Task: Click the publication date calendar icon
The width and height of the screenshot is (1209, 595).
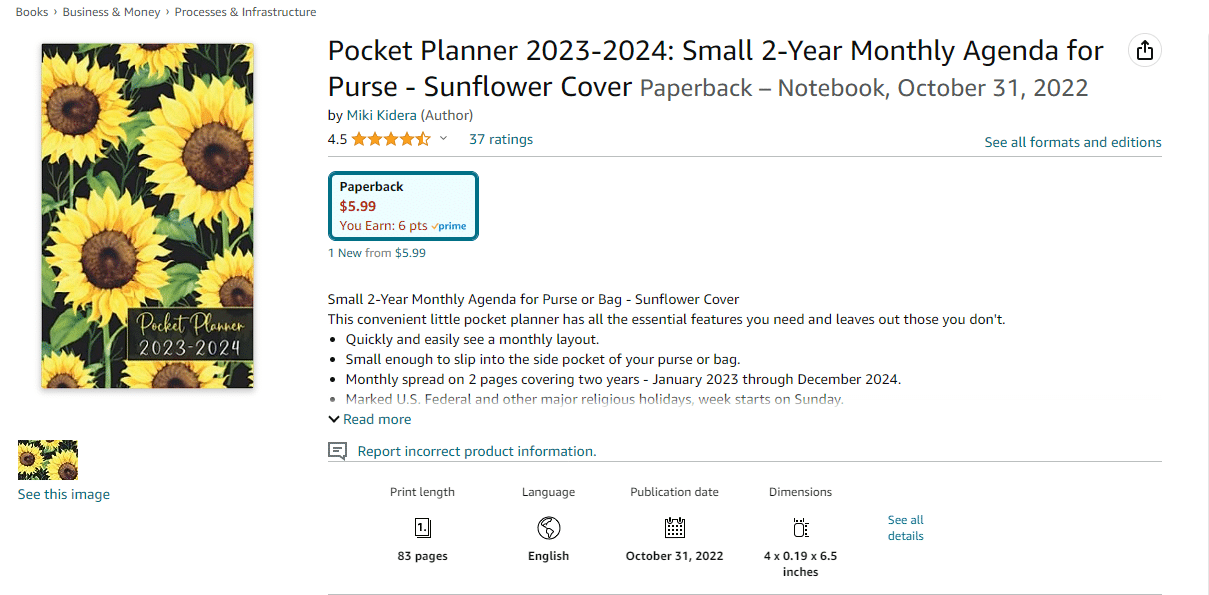Action: (x=675, y=528)
